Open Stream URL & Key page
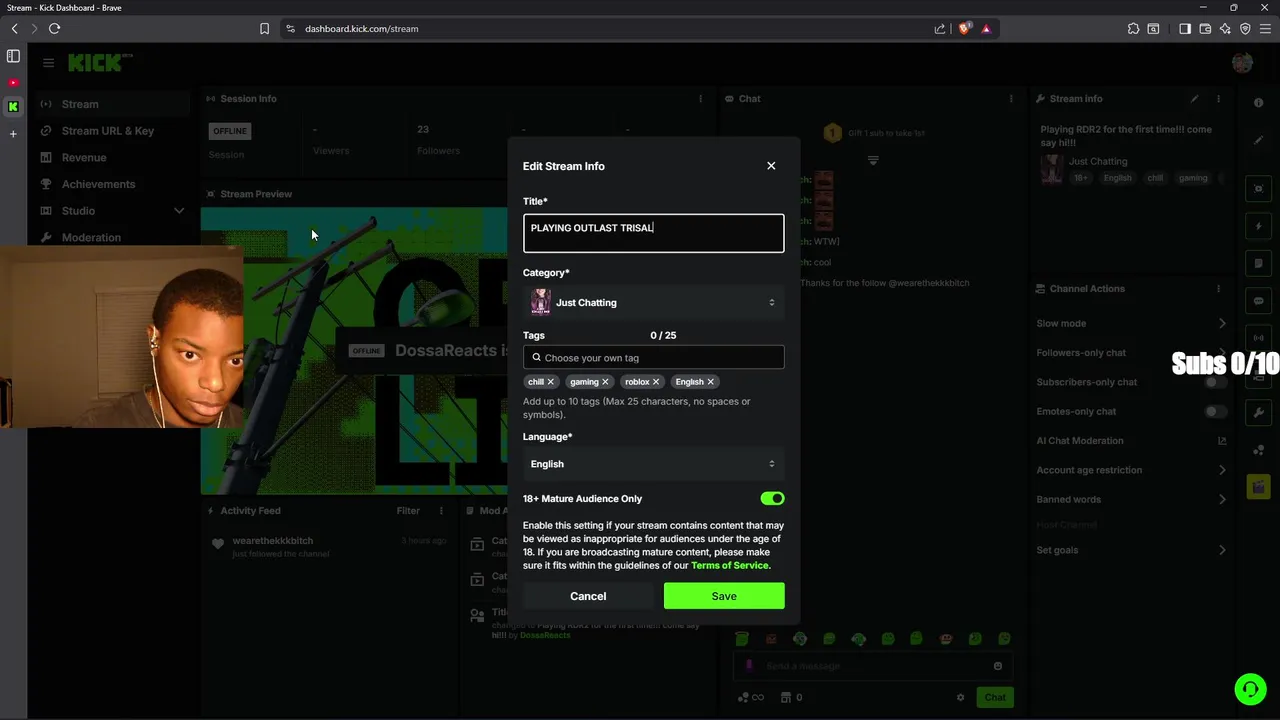 [x=110, y=131]
